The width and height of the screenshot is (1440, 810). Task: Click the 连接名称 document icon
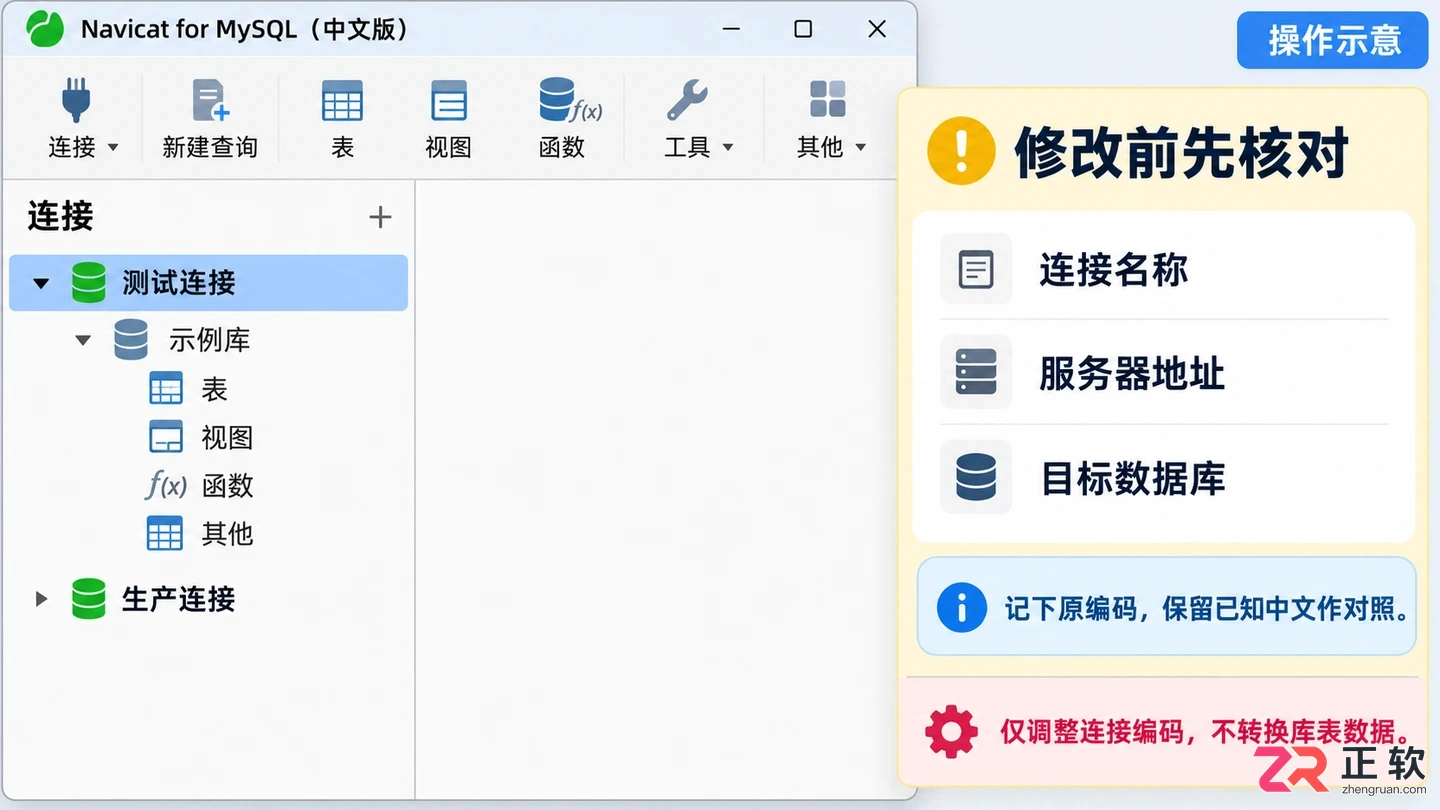tap(976, 269)
